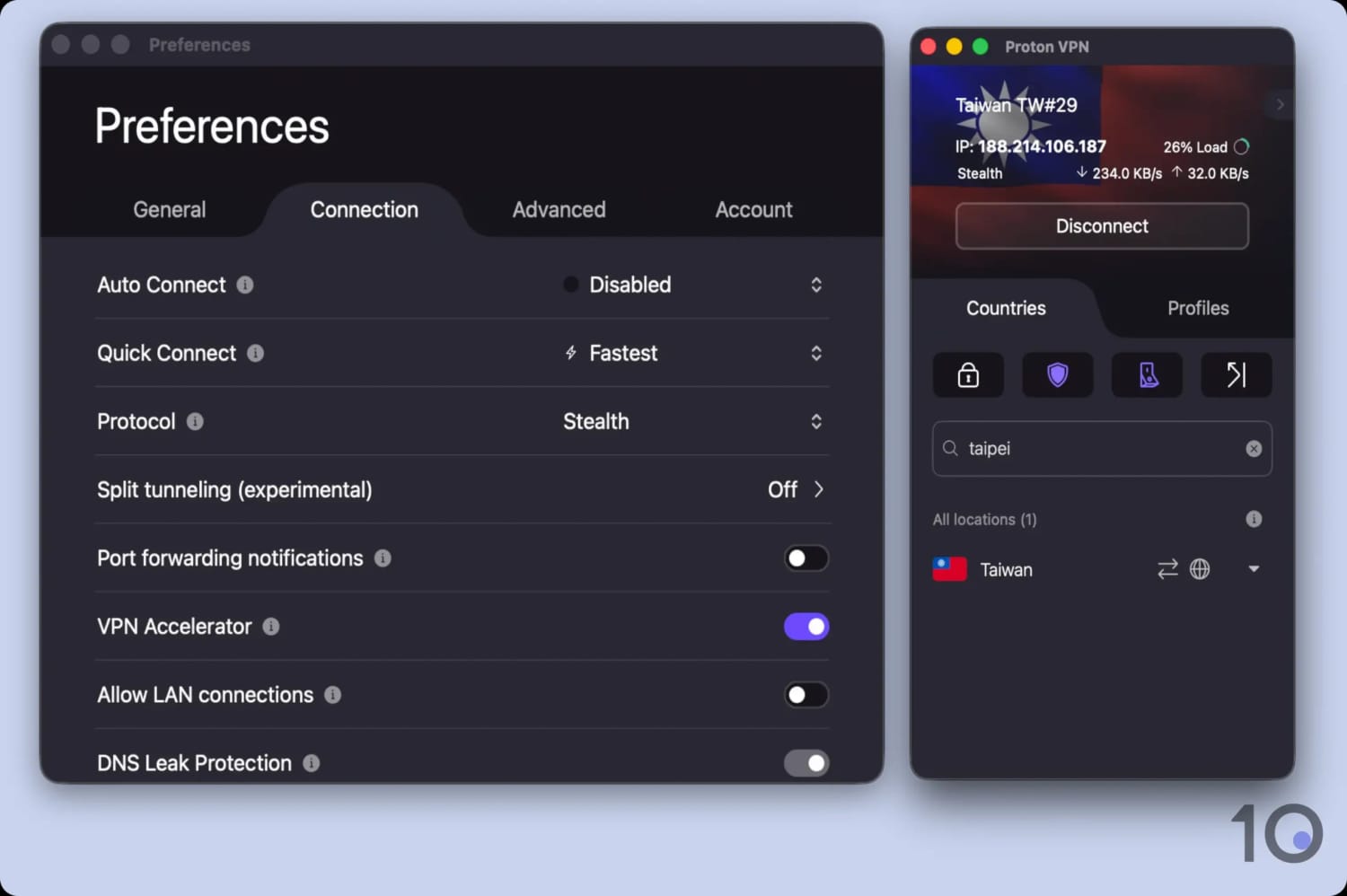Open Protocol dropdown showing Stealth

692,421
